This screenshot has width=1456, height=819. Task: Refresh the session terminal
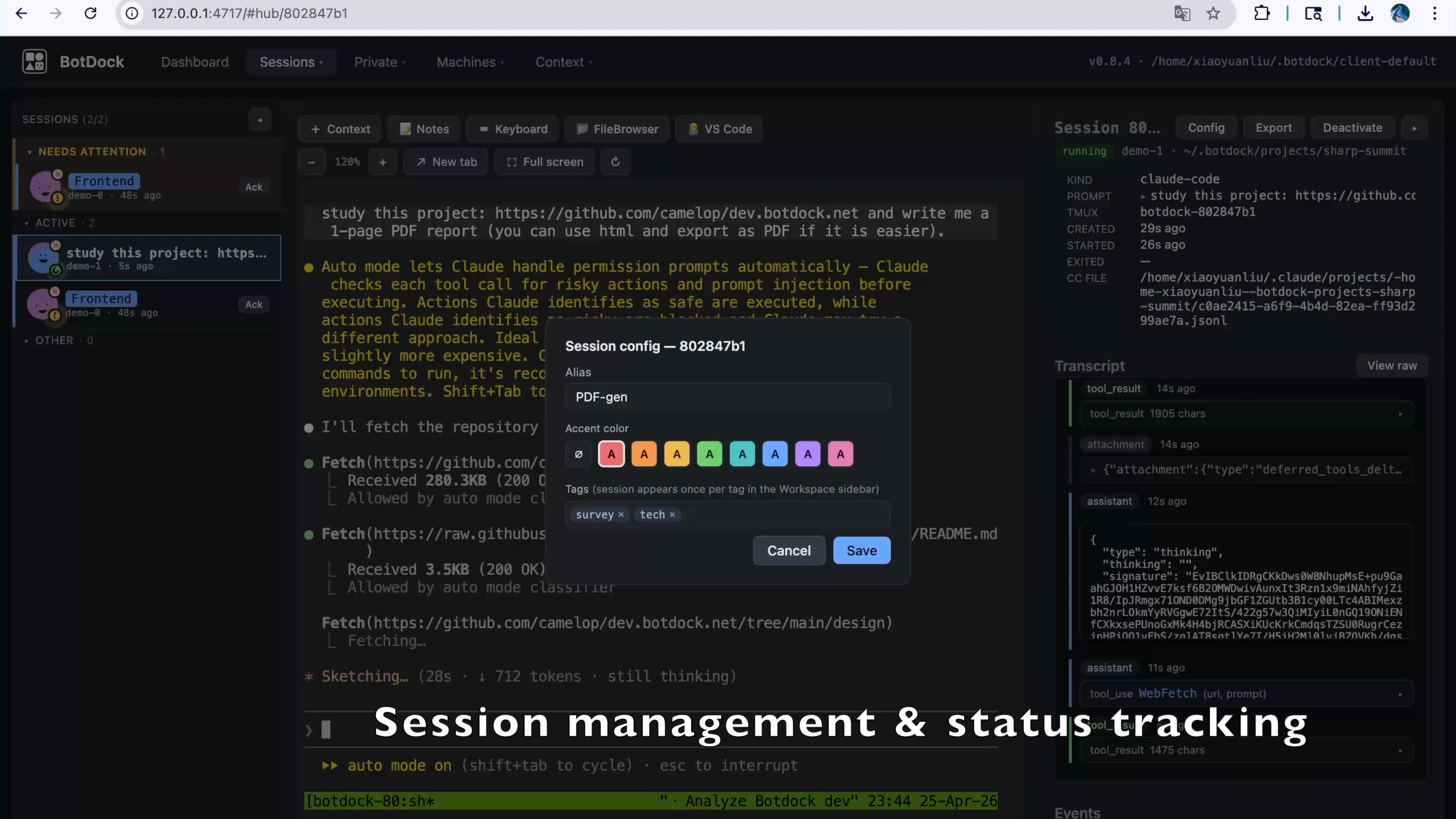click(x=615, y=162)
